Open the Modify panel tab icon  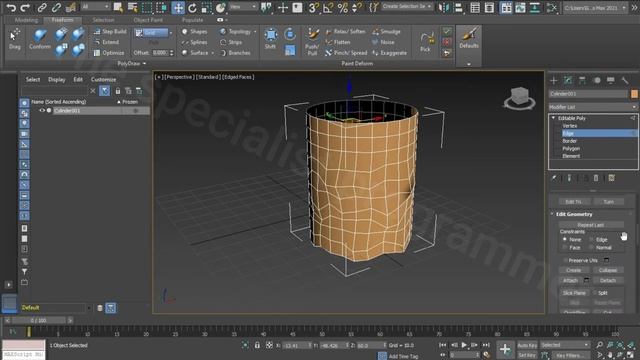click(x=568, y=80)
